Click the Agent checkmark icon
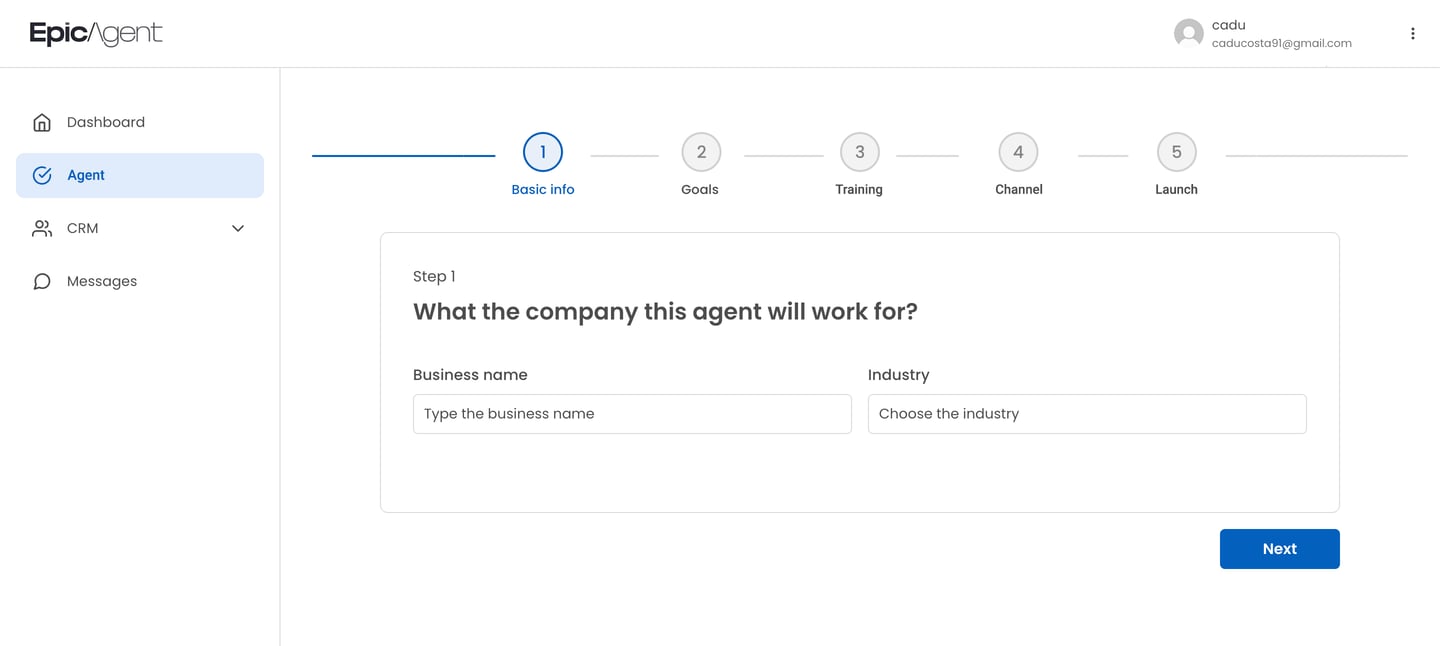The image size is (1440, 646). (42, 175)
